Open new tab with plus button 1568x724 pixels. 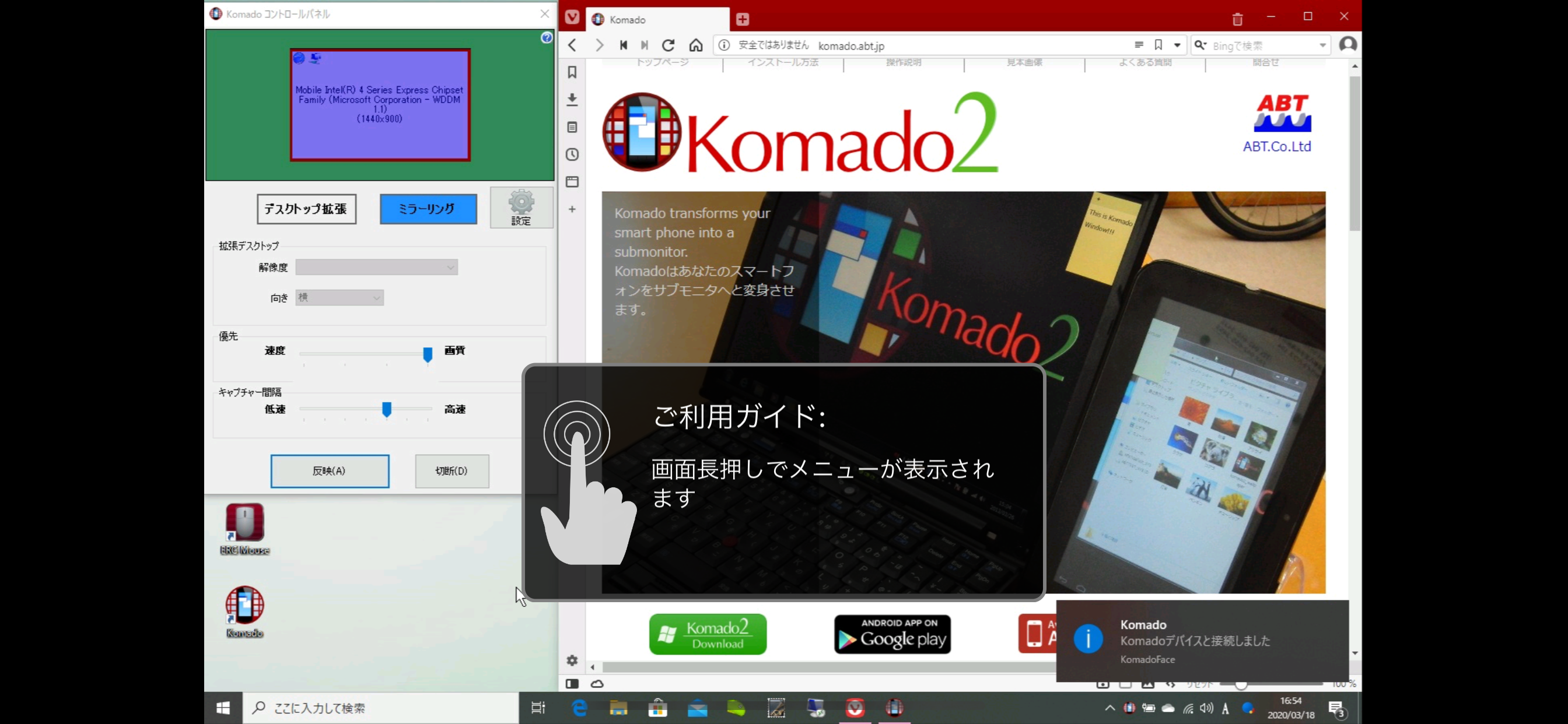(742, 19)
